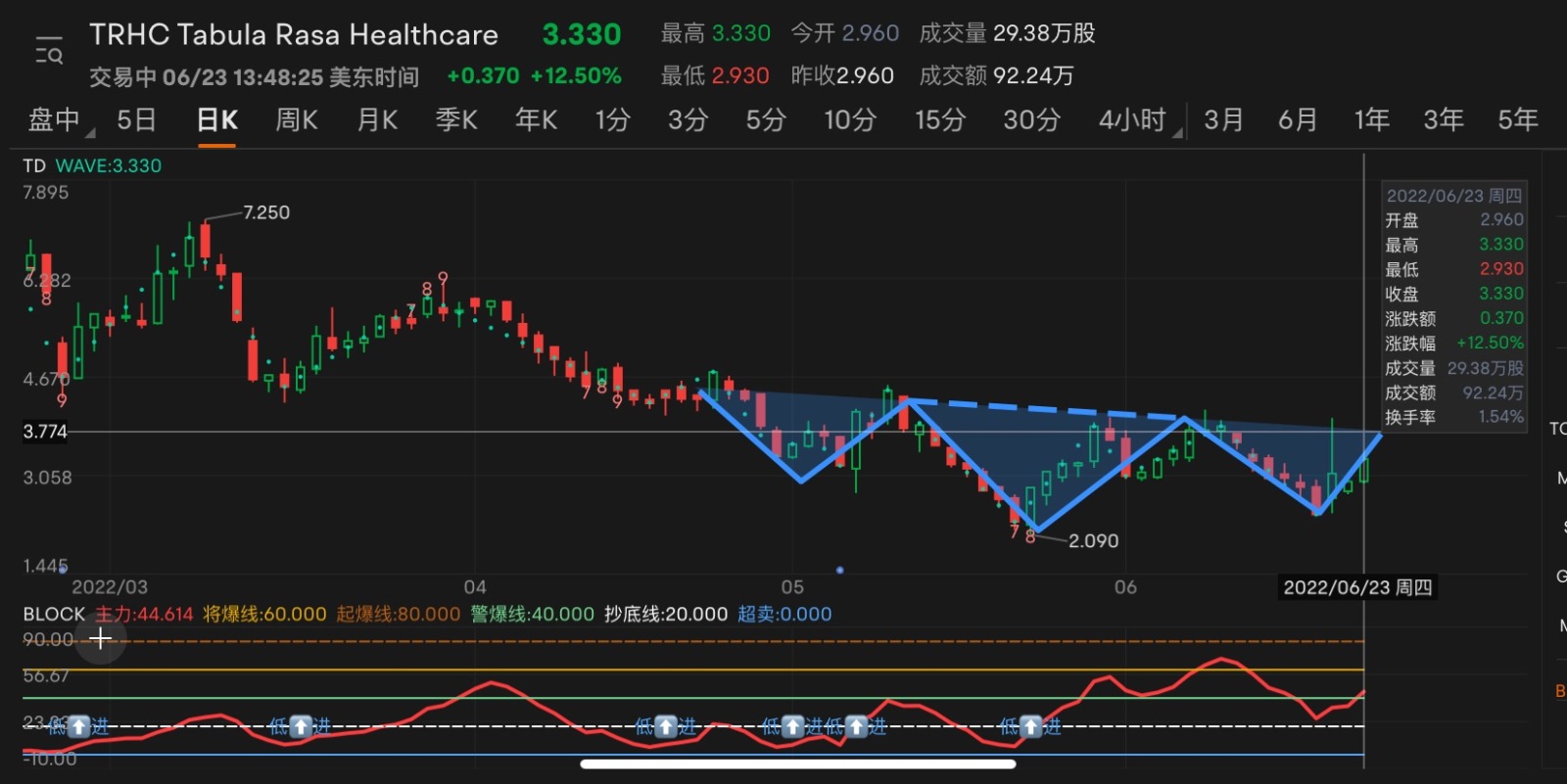Click the 主力:44.614 value
The image size is (1567, 784).
(144, 614)
